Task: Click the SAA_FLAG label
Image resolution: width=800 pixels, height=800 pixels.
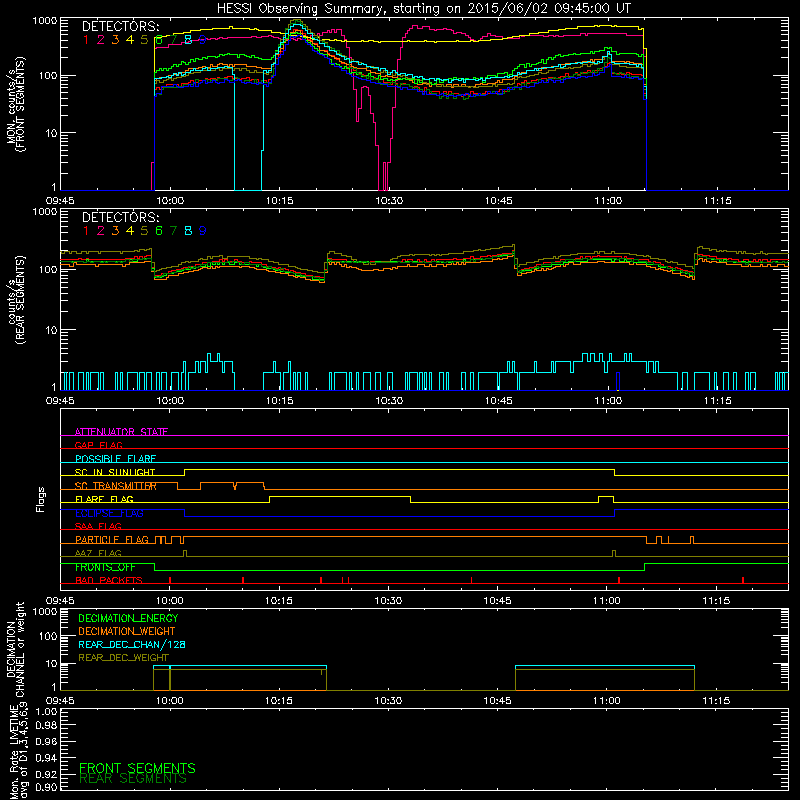Action: click(x=98, y=526)
